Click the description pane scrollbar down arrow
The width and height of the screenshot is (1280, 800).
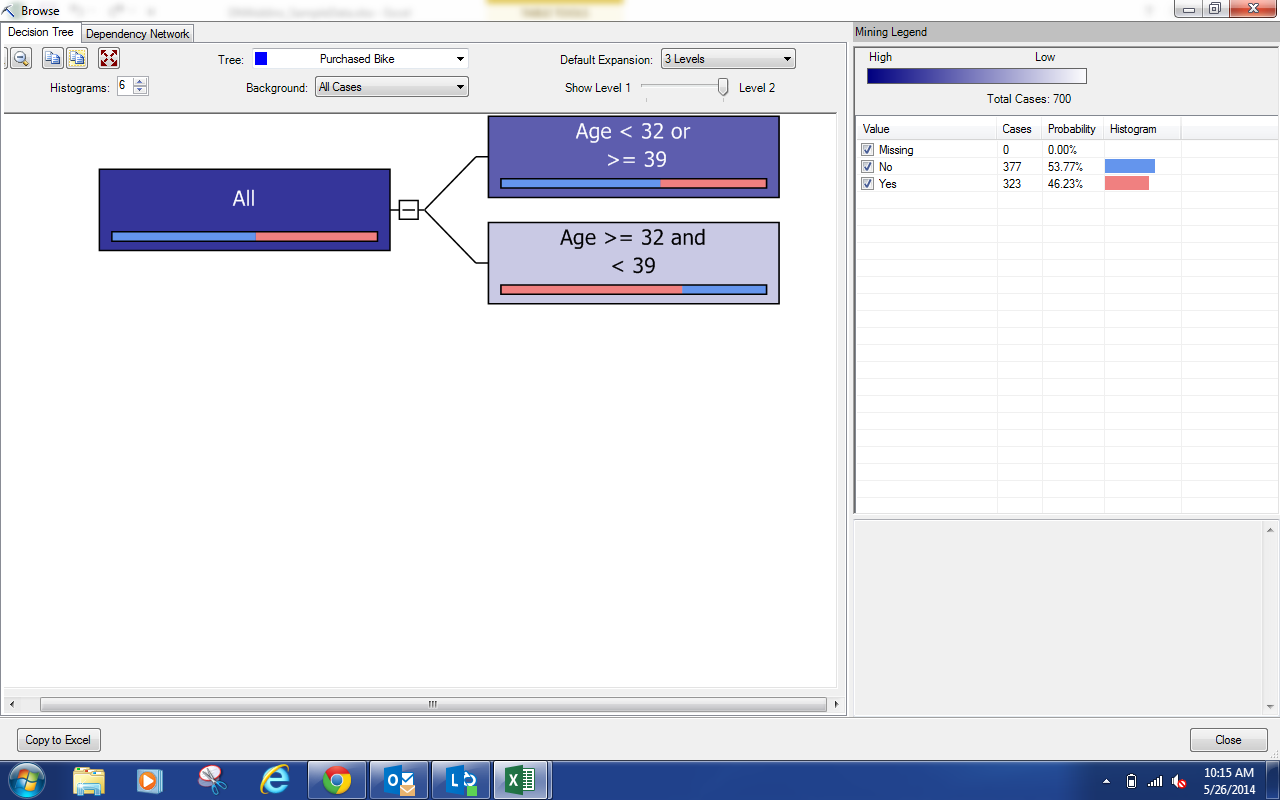coord(1271,707)
